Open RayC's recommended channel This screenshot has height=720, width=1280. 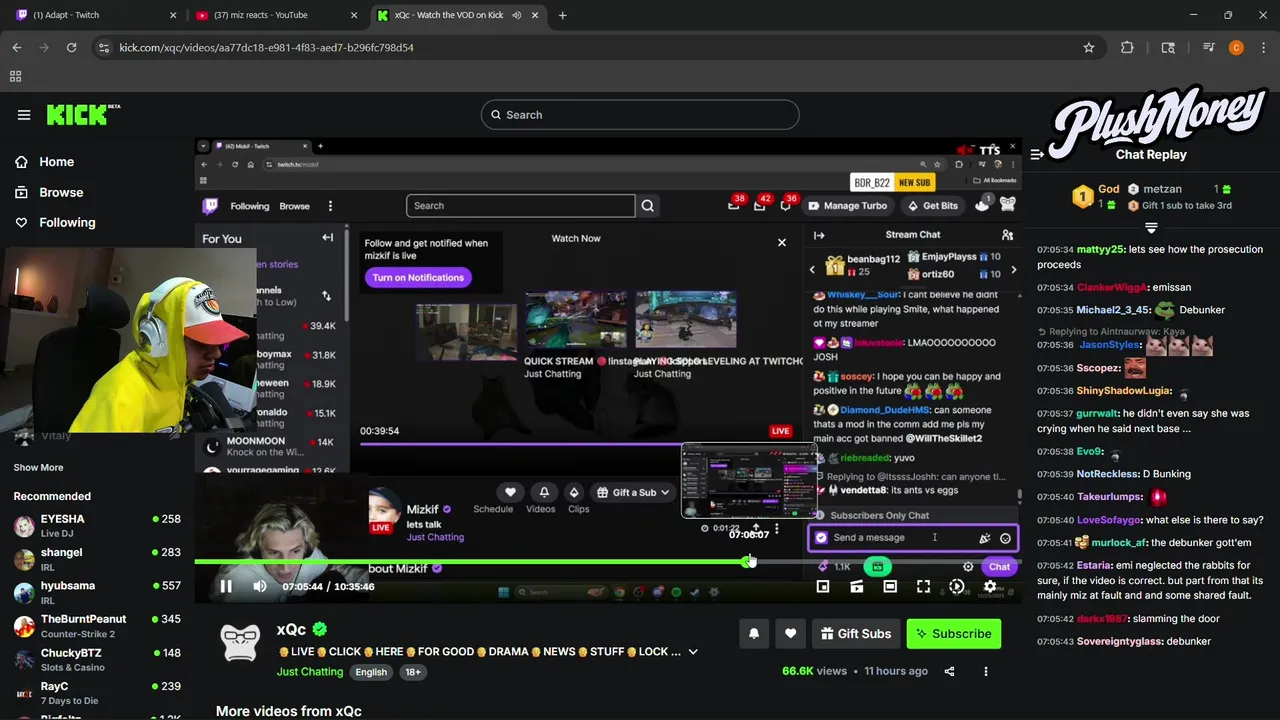point(97,693)
